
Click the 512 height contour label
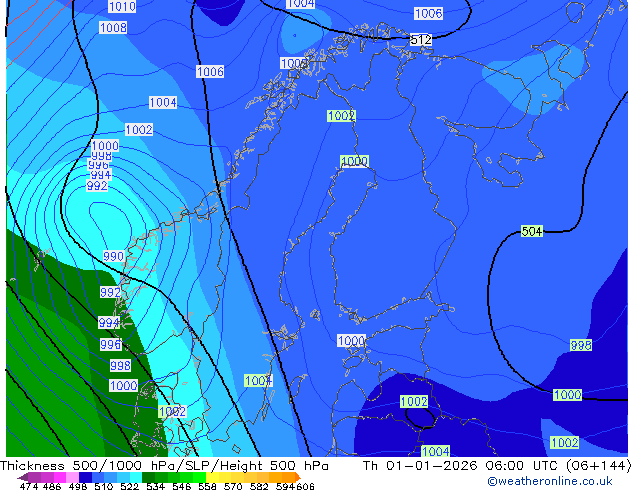421,40
